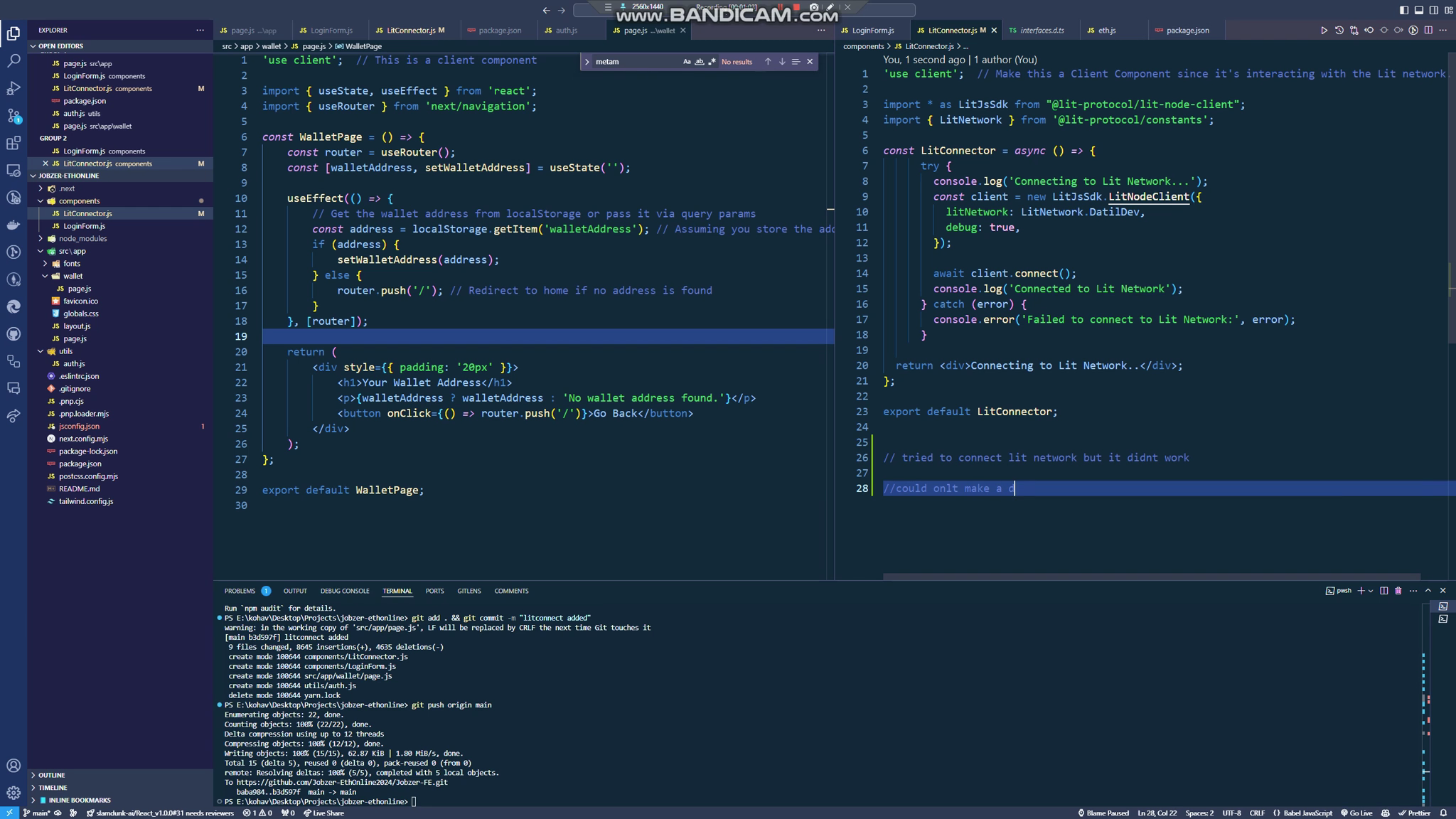This screenshot has height=819, width=1456.
Task: Open jsconfig.json in explorer
Action: [79, 427]
